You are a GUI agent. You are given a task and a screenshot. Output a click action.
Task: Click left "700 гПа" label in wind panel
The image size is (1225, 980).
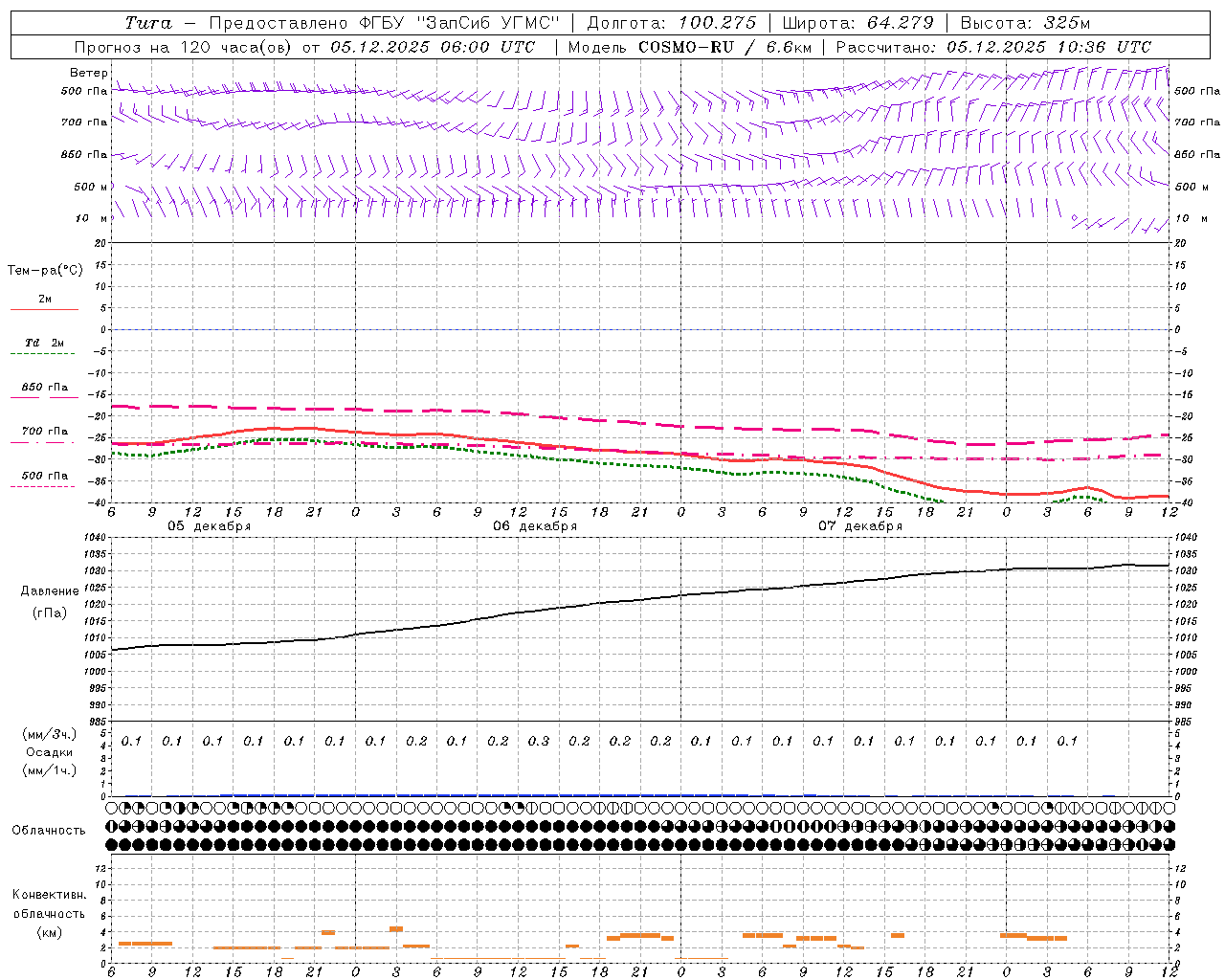(x=84, y=122)
